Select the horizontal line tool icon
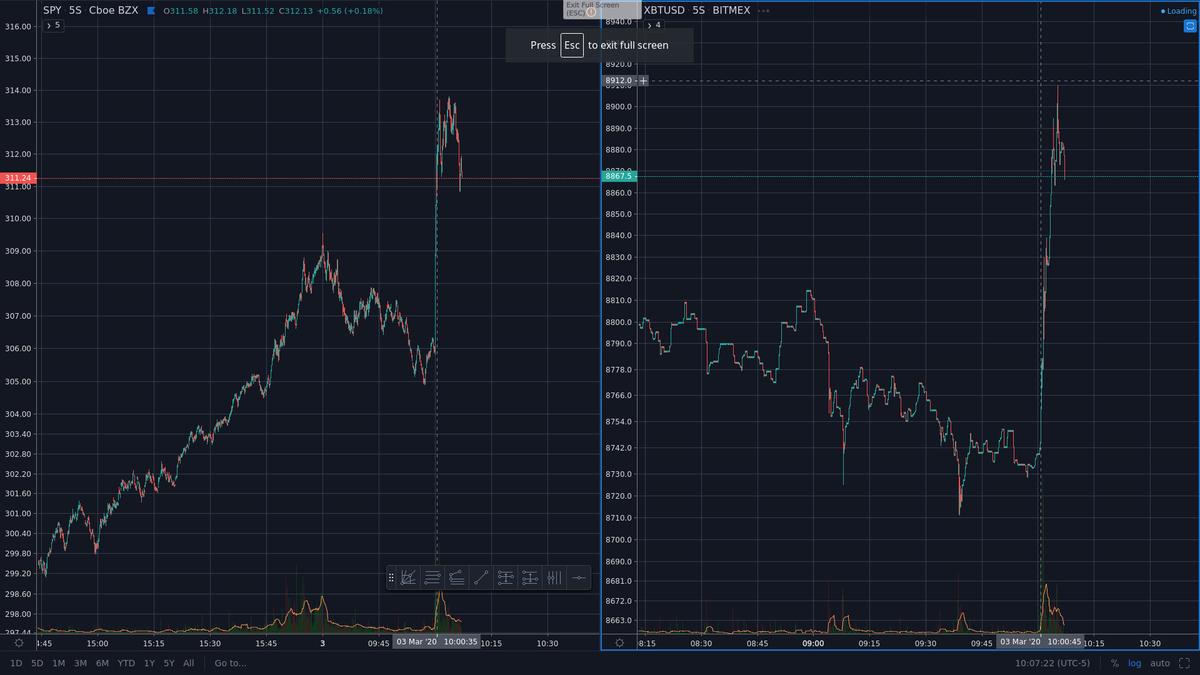This screenshot has height=675, width=1200. (579, 577)
